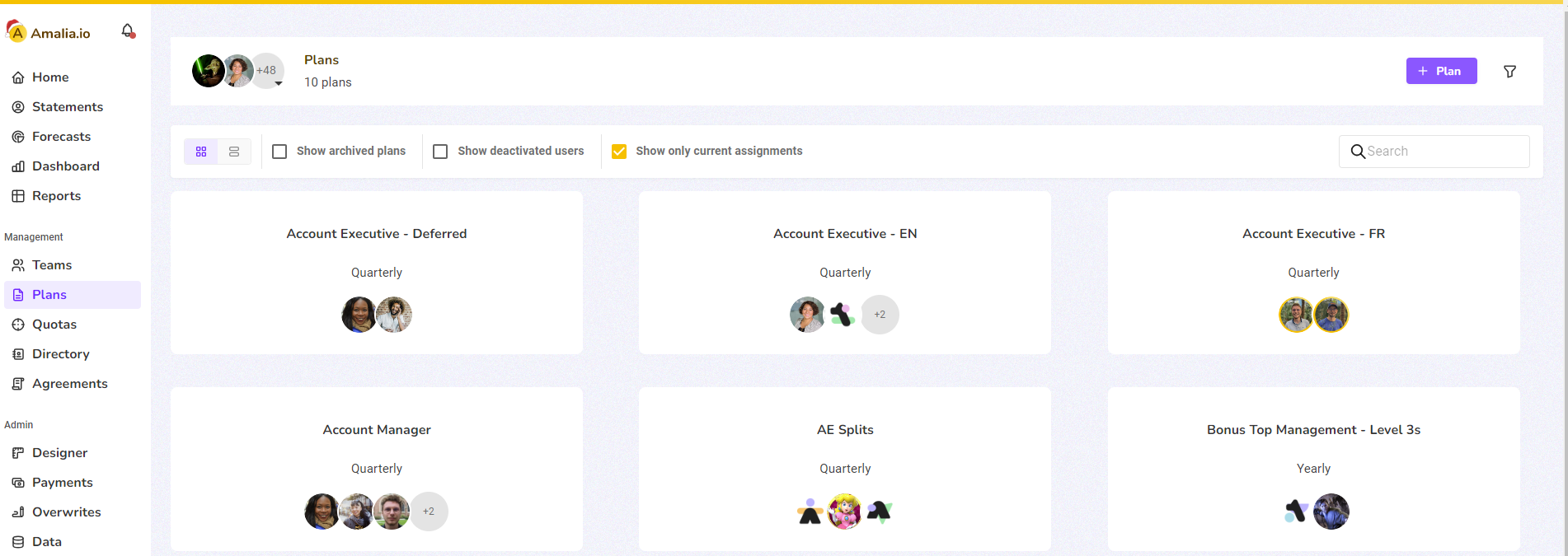
Task: Open Account Executive - FR plan
Action: (1313, 273)
